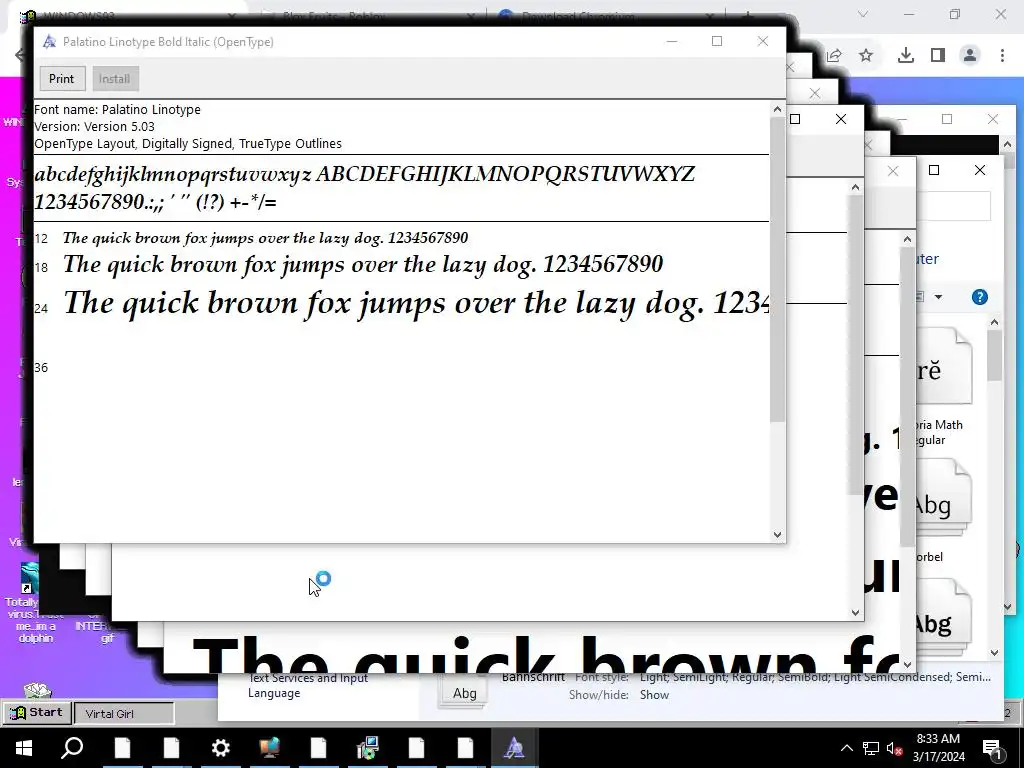Click the OpenType Layout, Digitally Signed line
This screenshot has height=768, width=1024.
[x=188, y=144]
